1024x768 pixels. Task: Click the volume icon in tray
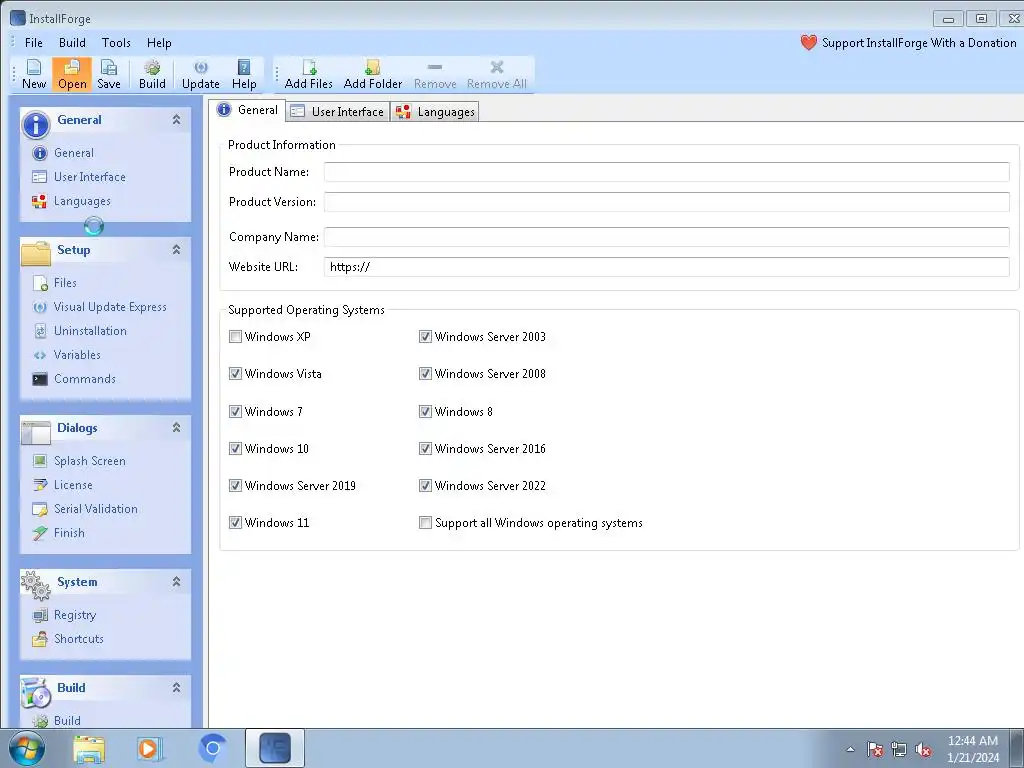923,749
